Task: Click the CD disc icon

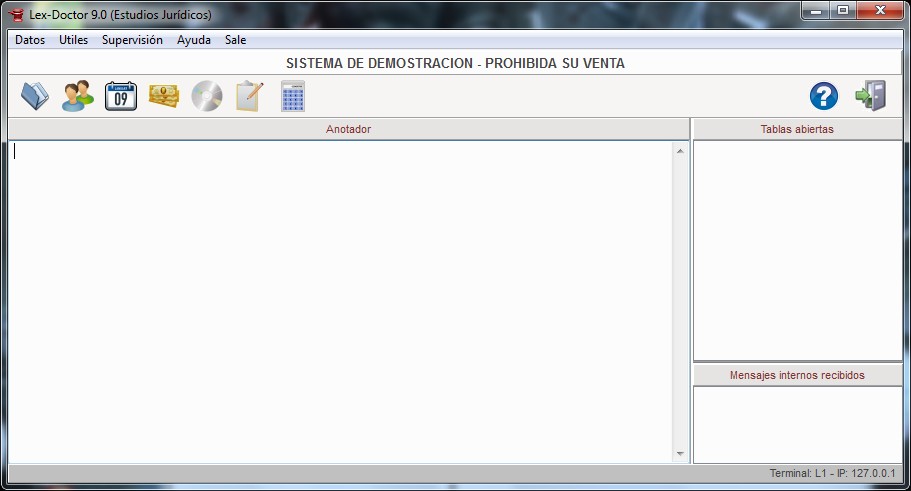Action: tap(207, 96)
